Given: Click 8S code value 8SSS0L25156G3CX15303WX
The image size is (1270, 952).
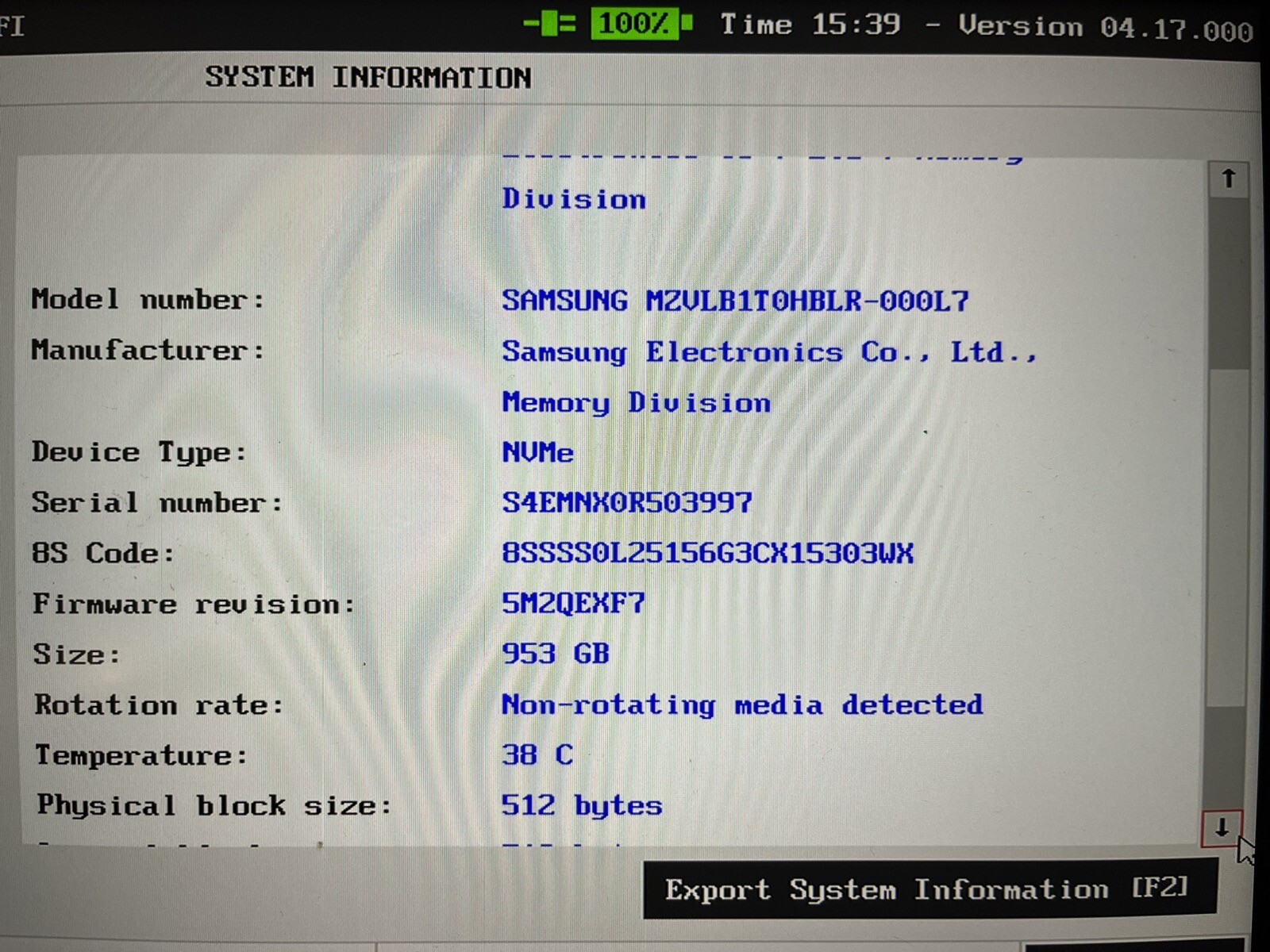Looking at the screenshot, I should (707, 553).
